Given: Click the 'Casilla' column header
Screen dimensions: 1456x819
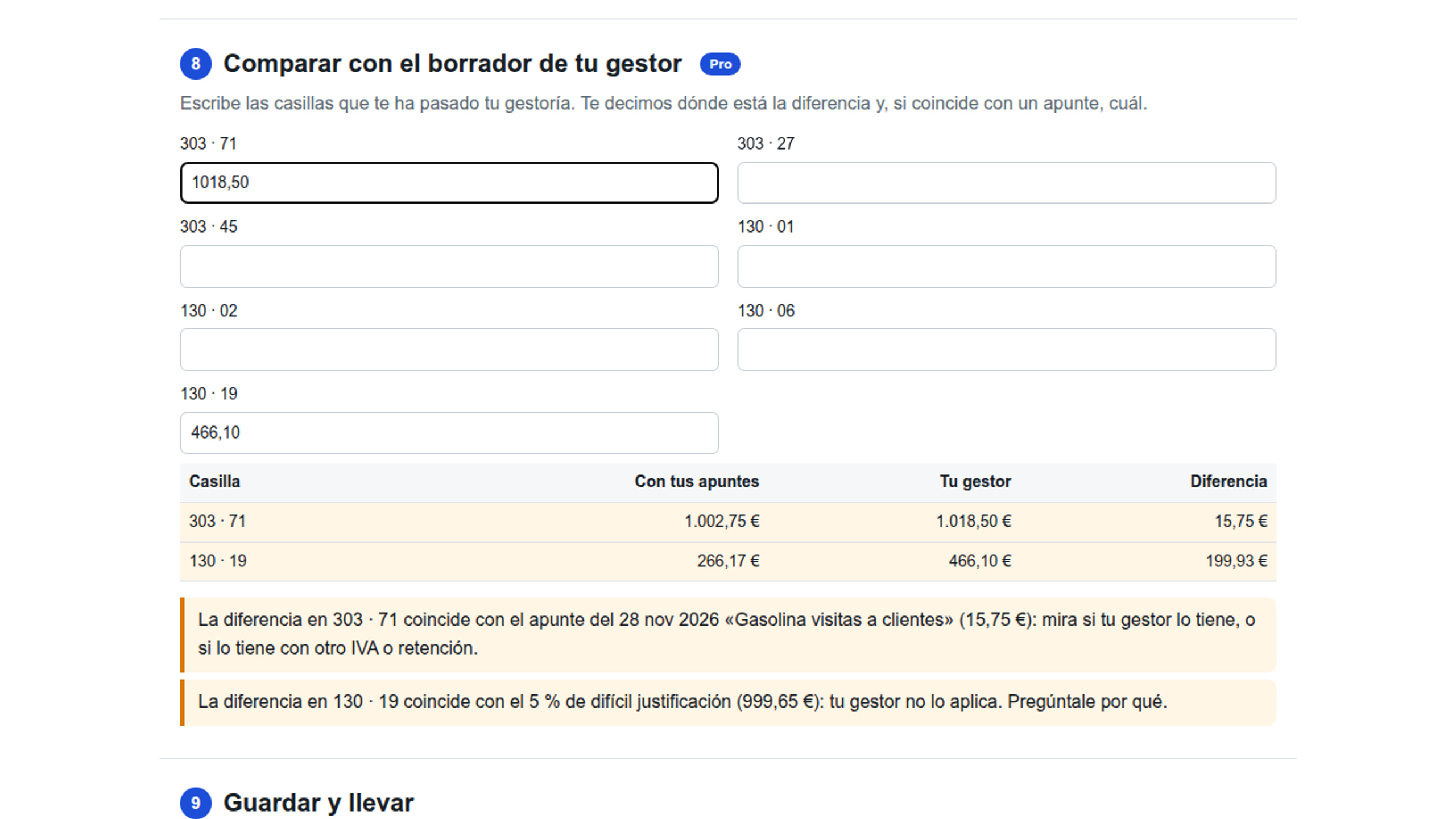Looking at the screenshot, I should point(214,482).
